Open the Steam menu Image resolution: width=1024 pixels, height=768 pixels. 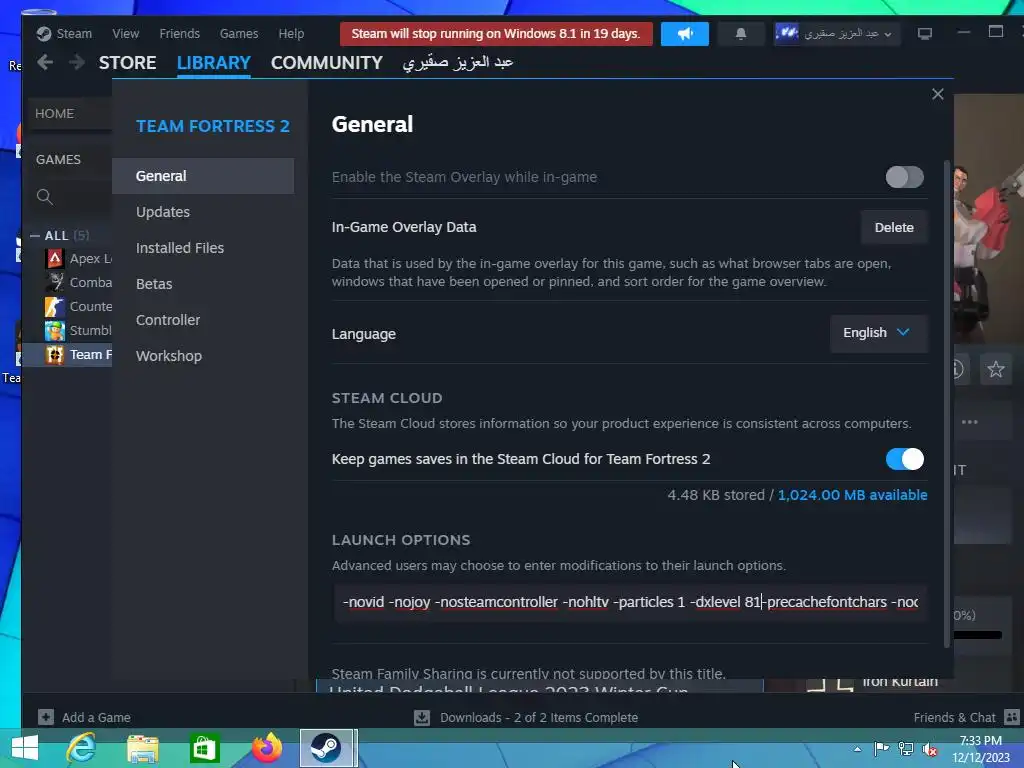click(74, 33)
